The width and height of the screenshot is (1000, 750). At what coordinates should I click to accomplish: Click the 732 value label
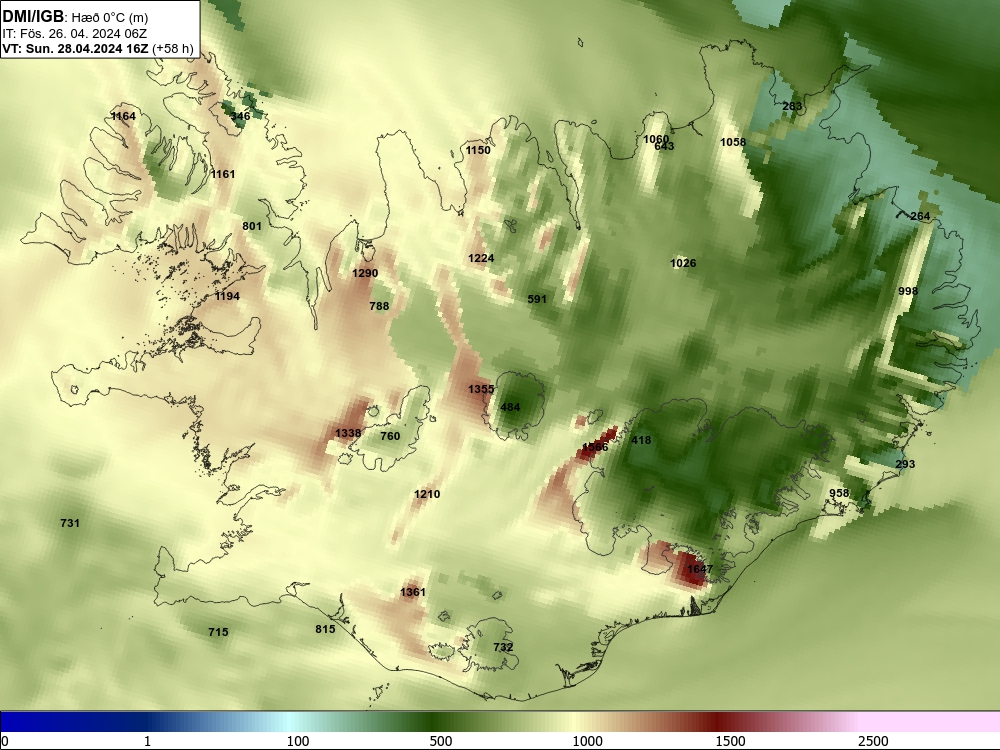503,647
